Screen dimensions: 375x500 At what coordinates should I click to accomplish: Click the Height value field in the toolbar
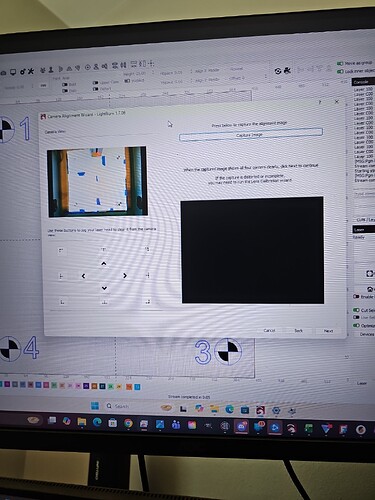[x=139, y=73]
